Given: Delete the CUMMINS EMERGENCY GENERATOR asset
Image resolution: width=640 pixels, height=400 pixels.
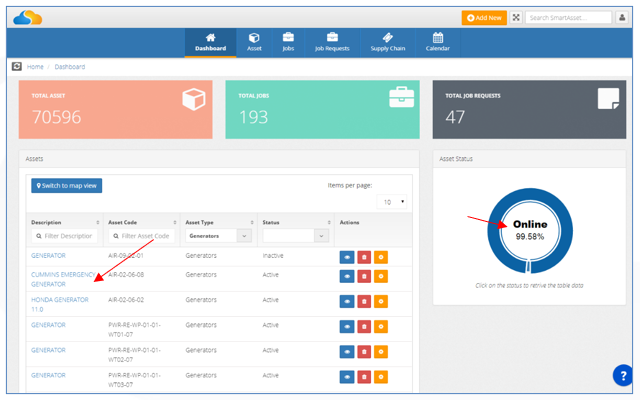Looking at the screenshot, I should [x=364, y=276].
